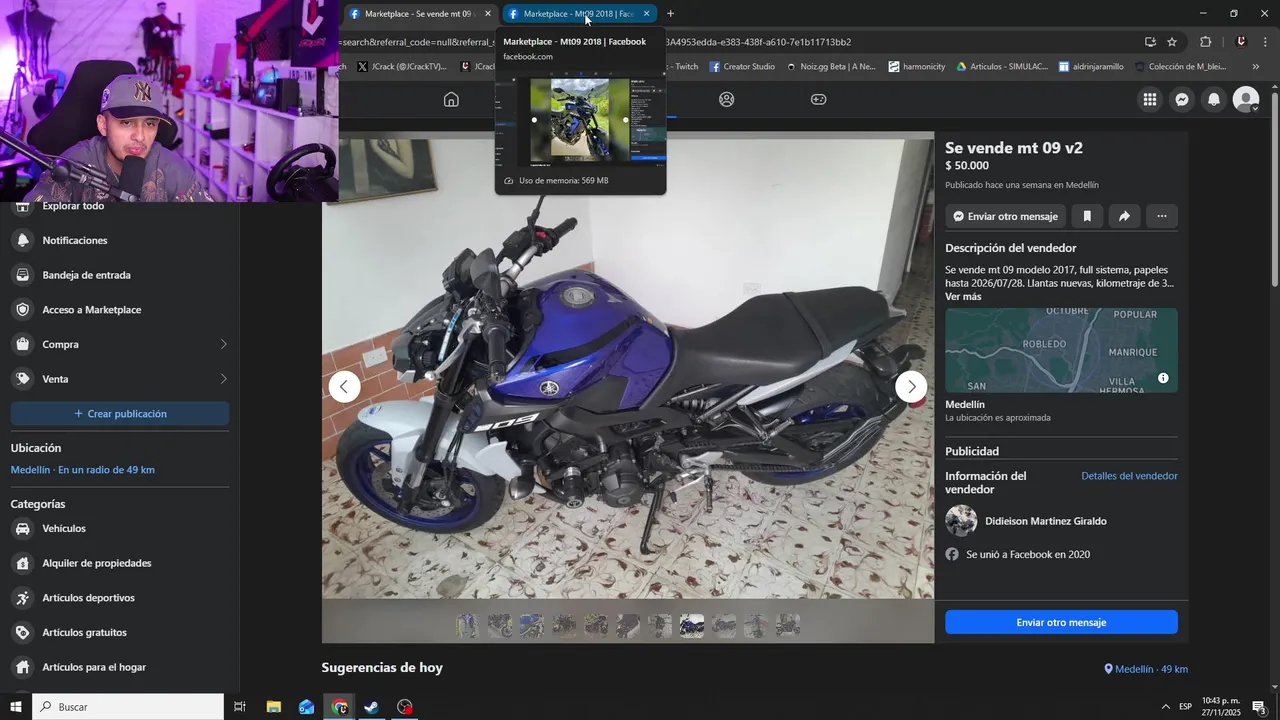Save listing with the bookmark icon
This screenshot has height=720, width=1280.
(x=1087, y=216)
